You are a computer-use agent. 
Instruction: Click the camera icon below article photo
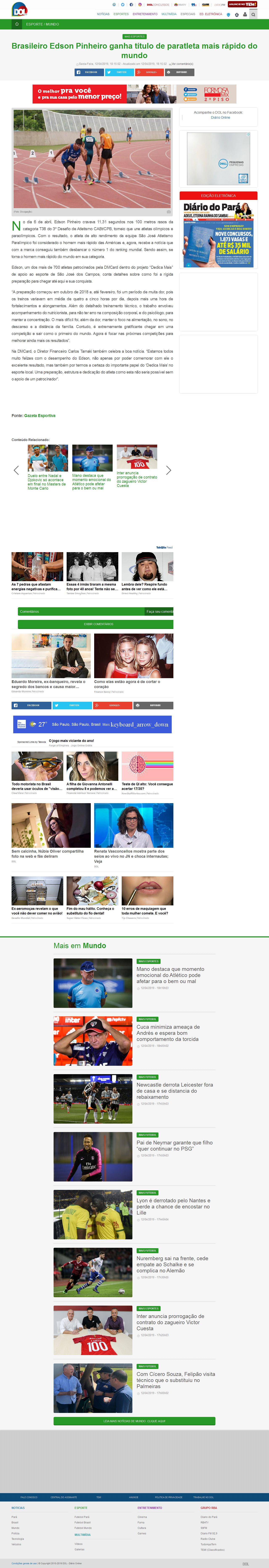(169, 212)
